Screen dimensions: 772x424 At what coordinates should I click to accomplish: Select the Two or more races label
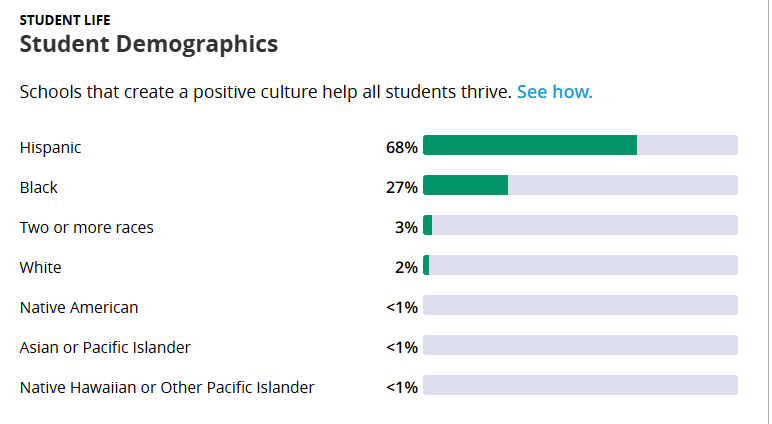87,228
